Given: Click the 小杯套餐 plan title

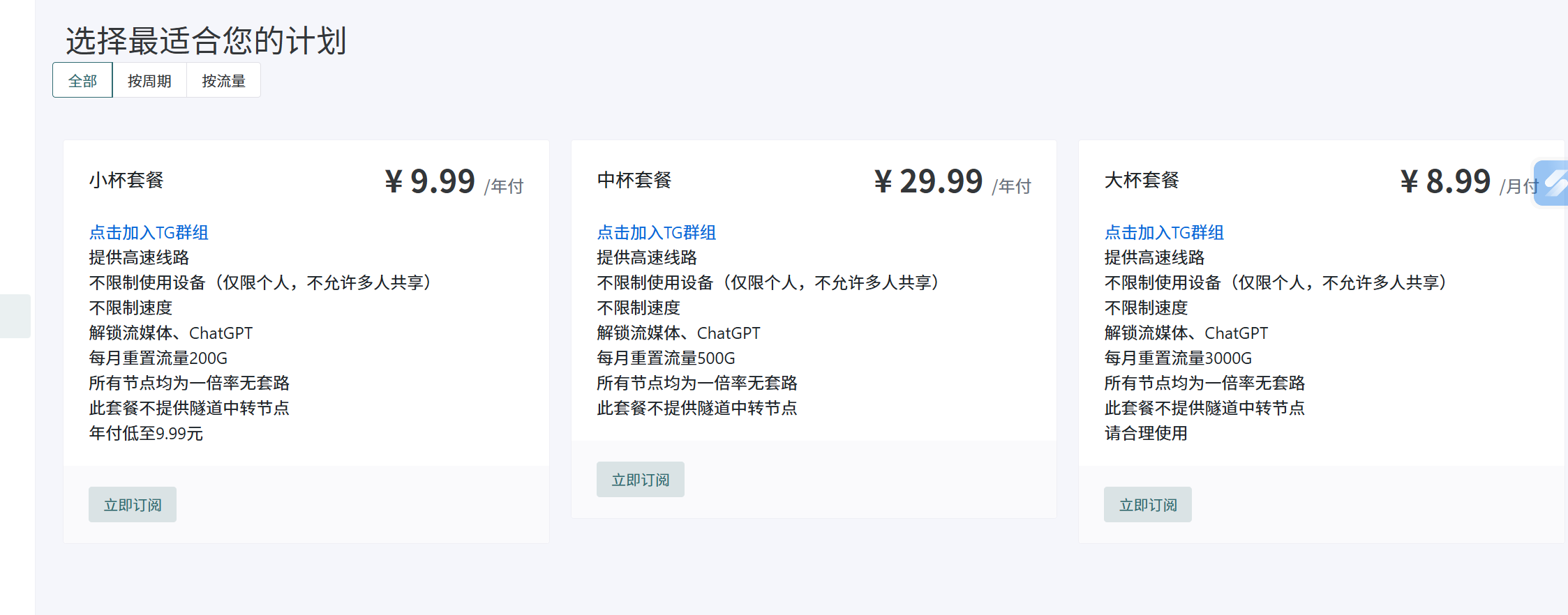Looking at the screenshot, I should click(x=126, y=181).
